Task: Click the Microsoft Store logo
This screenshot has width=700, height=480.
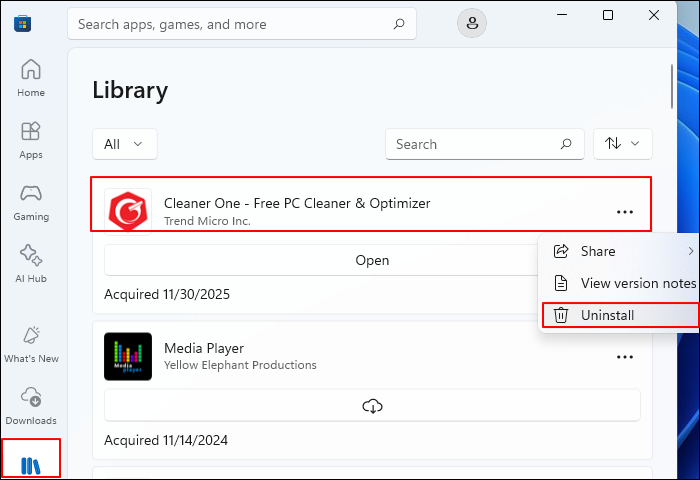Action: point(22,24)
